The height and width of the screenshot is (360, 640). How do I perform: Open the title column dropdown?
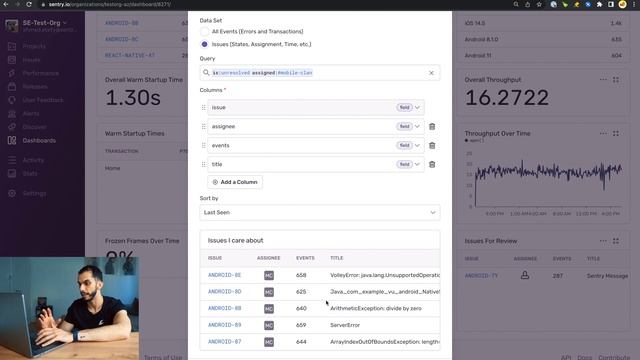417,164
